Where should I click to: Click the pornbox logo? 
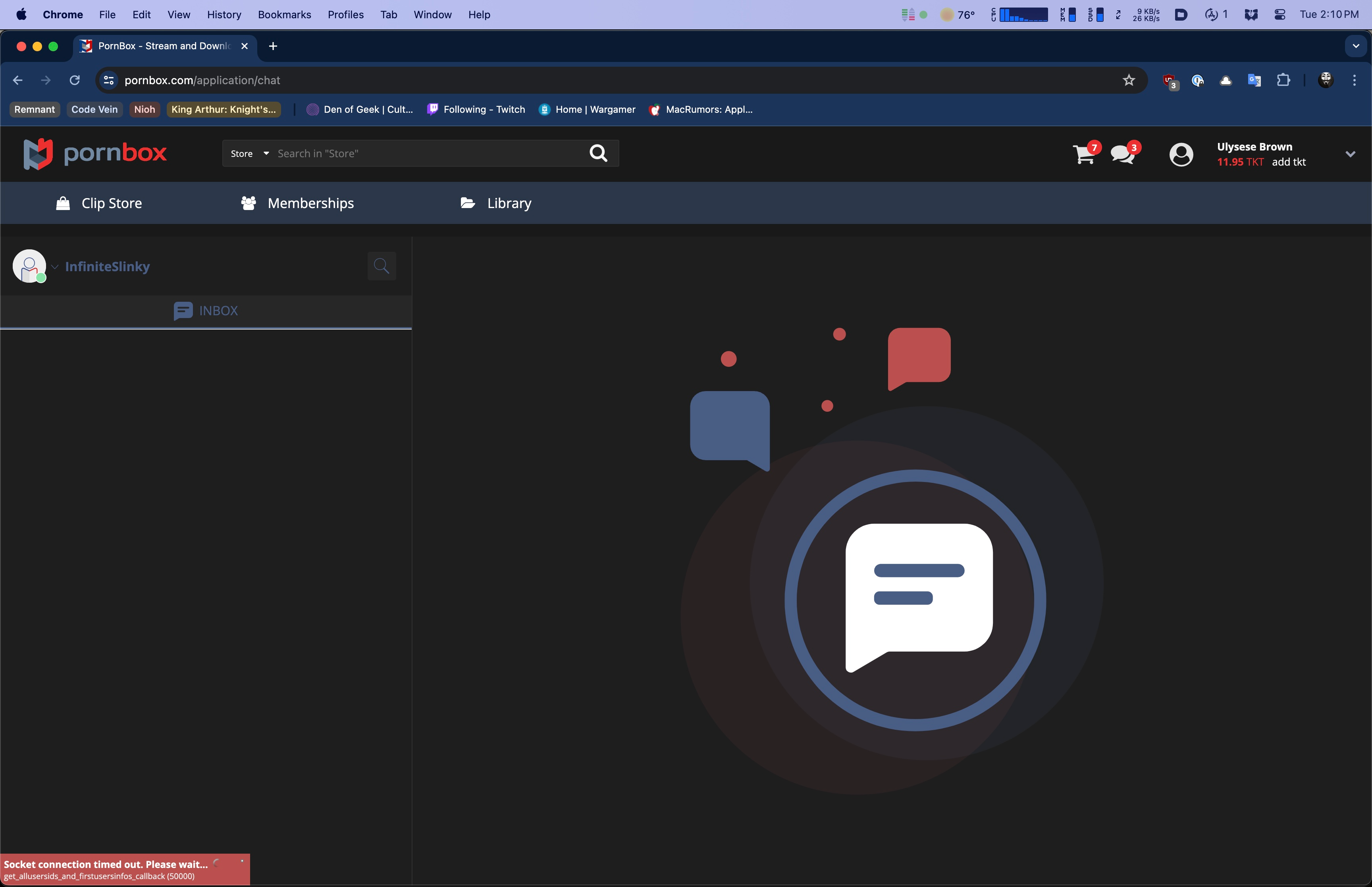click(x=95, y=154)
